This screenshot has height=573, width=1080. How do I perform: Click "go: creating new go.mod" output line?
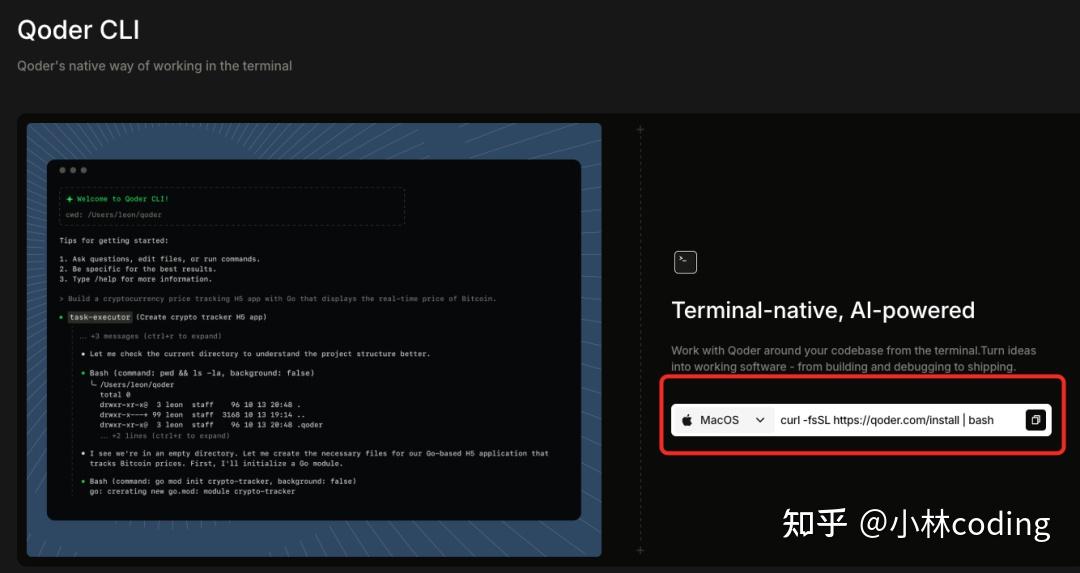click(x=192, y=492)
